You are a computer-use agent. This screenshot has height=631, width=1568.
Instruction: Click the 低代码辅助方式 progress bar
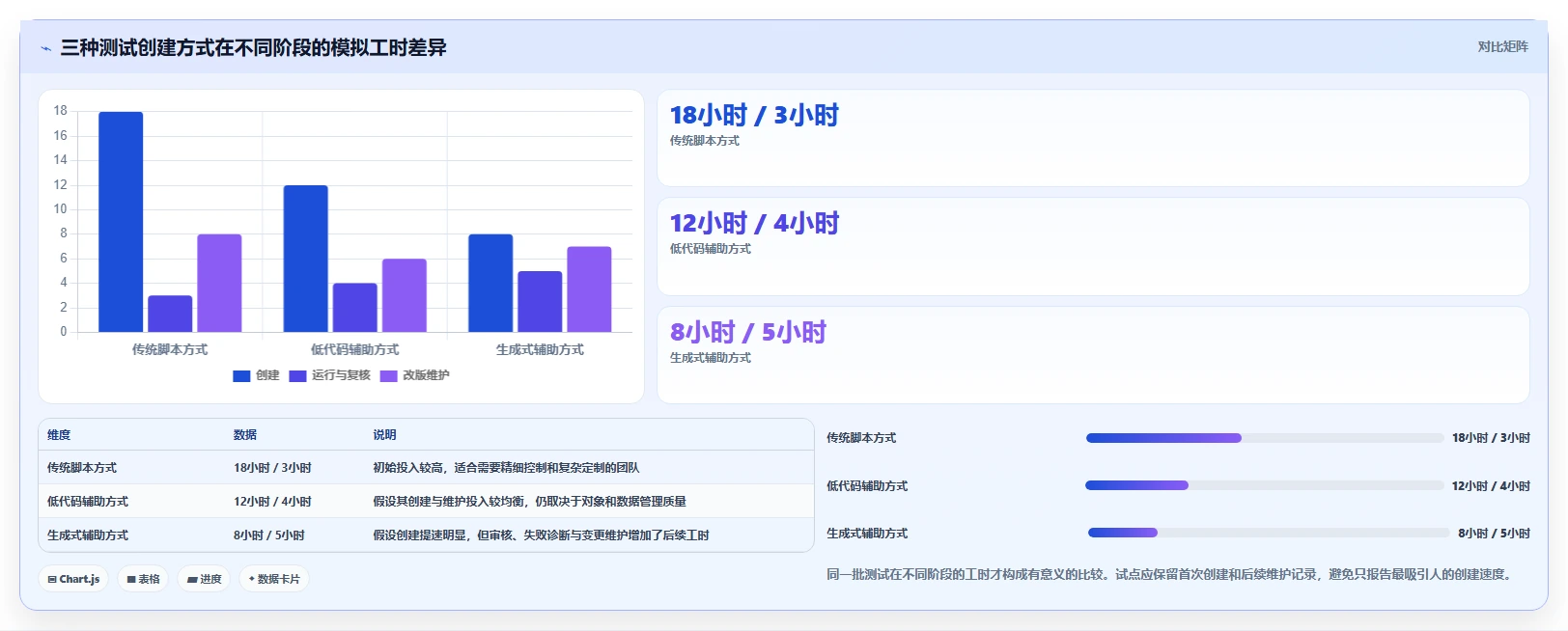coord(1265,485)
